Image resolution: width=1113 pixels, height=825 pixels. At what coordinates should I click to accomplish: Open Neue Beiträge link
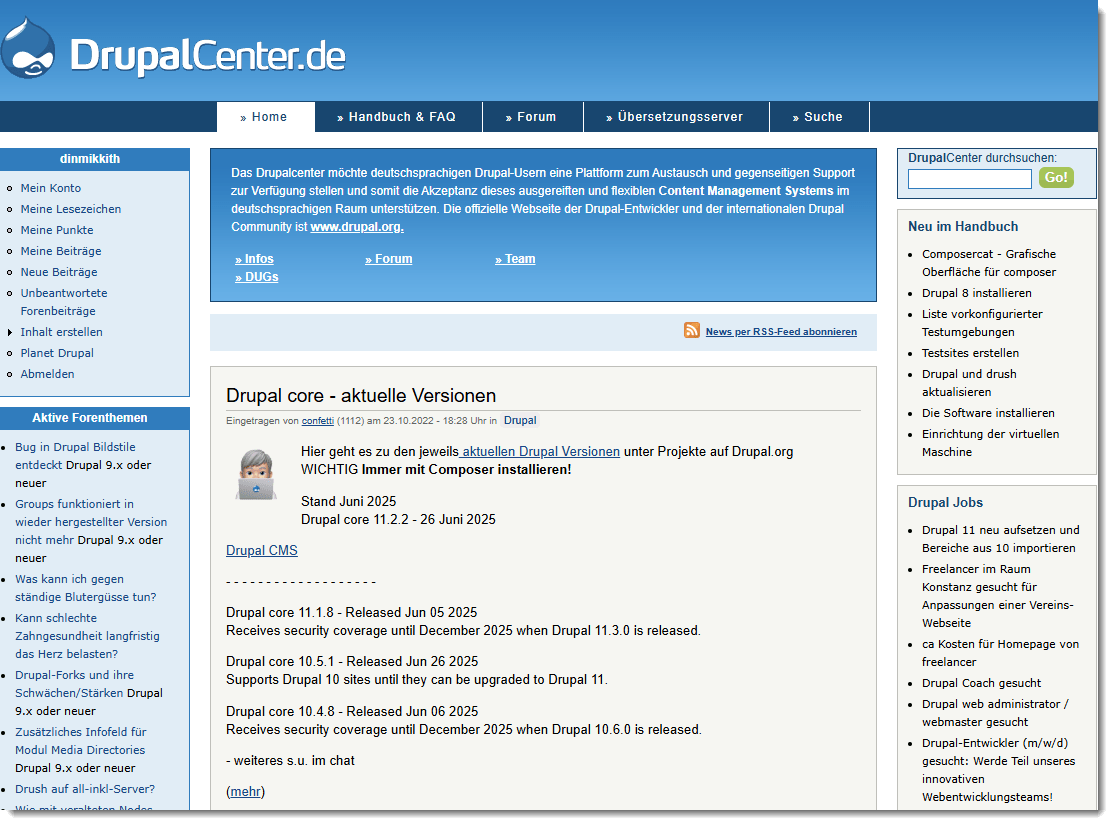59,272
